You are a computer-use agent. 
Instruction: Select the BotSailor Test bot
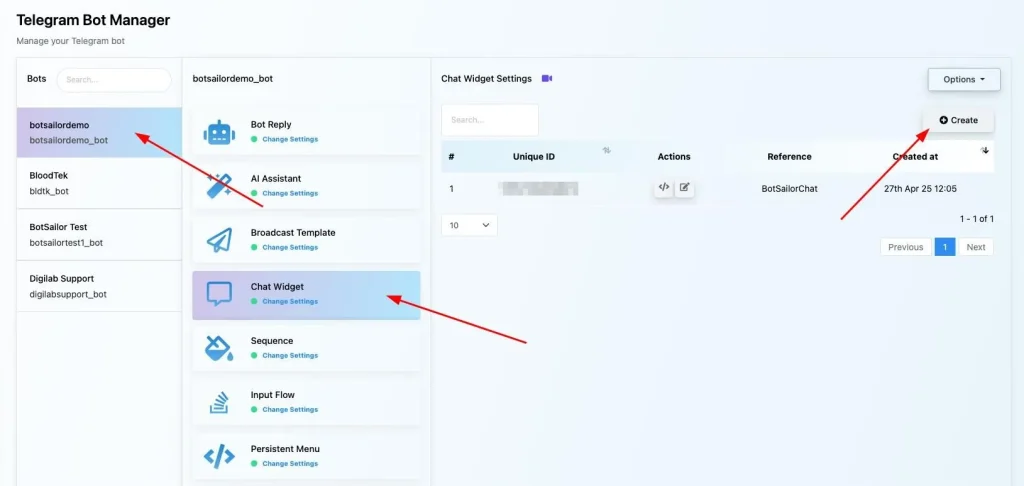[x=99, y=235]
